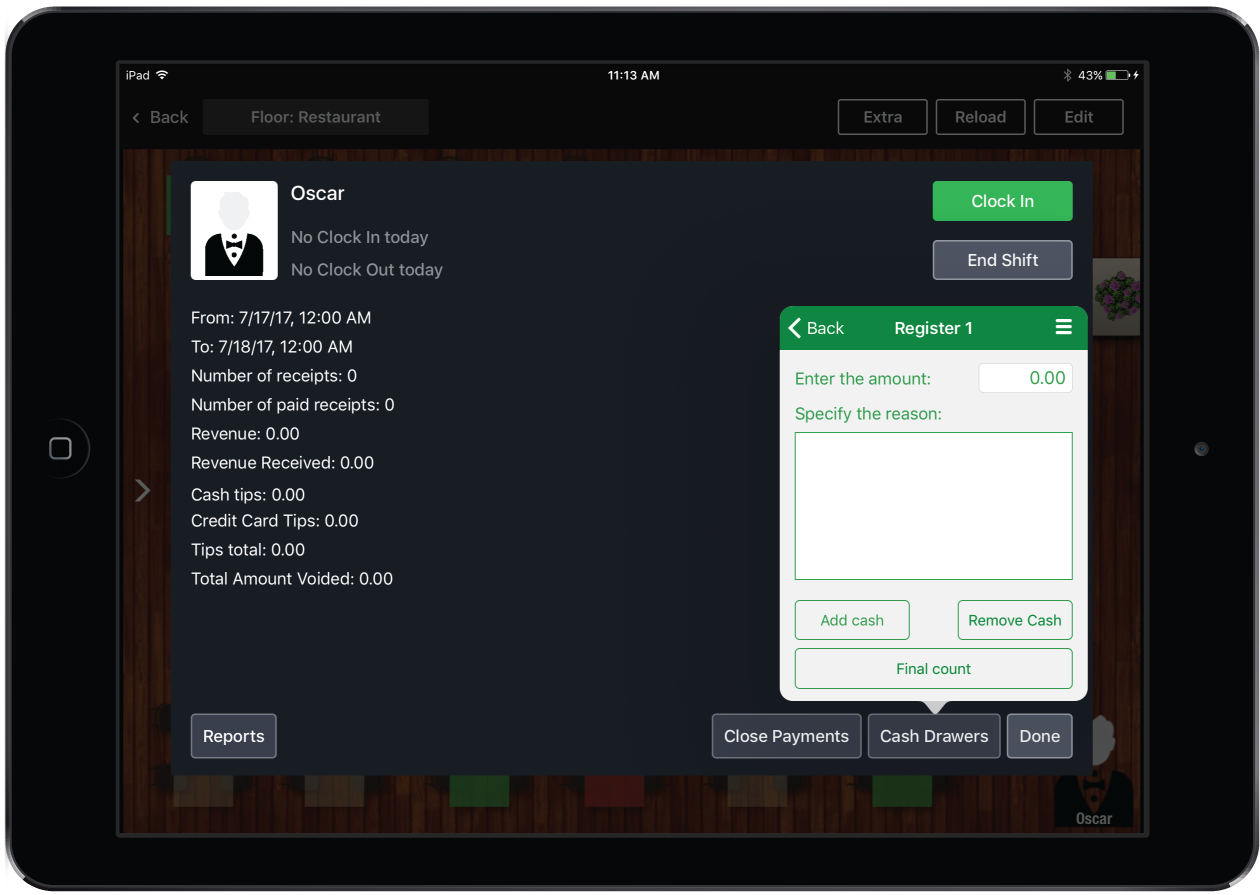Image resolution: width=1260 pixels, height=895 pixels.
Task: Tap 'From: 7/17/17, 12:00 AM' line
Action: point(281,318)
